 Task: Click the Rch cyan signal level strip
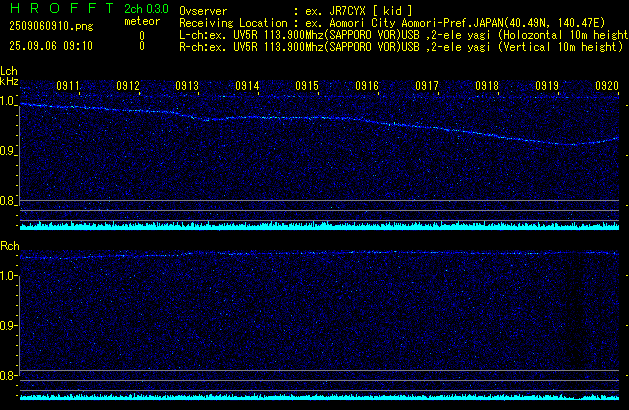(319, 397)
